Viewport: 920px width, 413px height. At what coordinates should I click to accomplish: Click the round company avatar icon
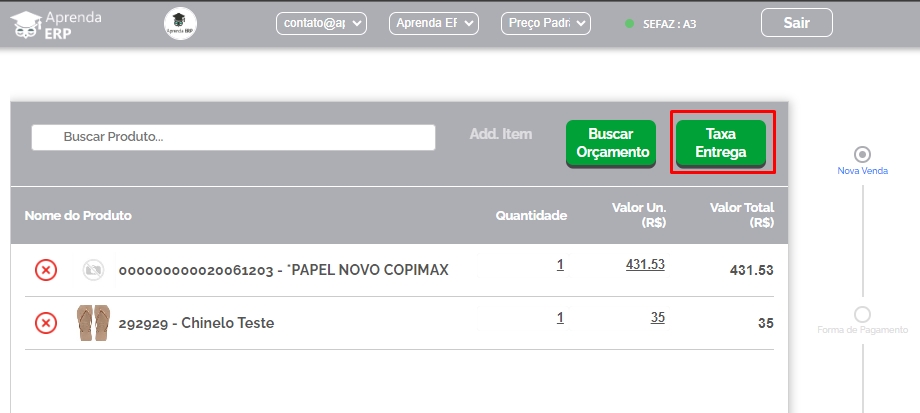coord(180,24)
